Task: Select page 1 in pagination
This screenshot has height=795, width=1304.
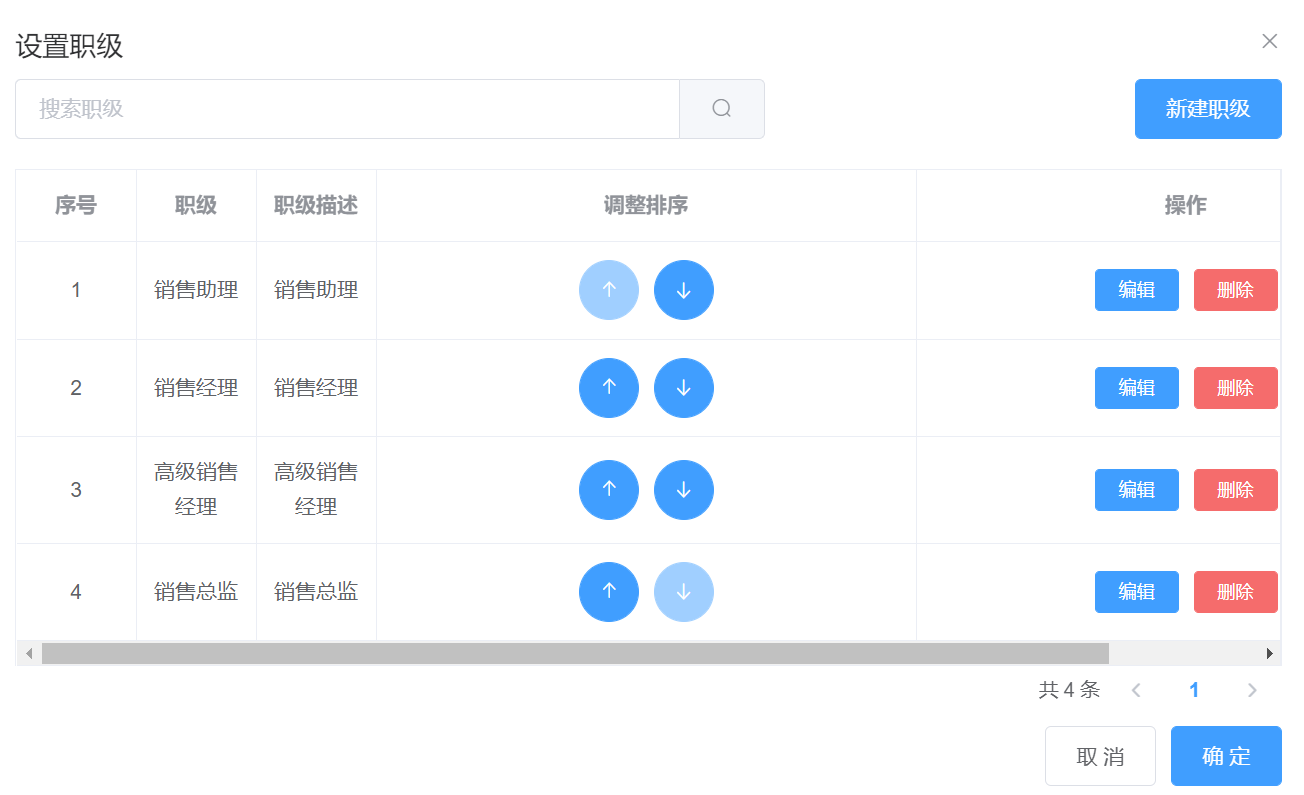Action: coord(1193,690)
